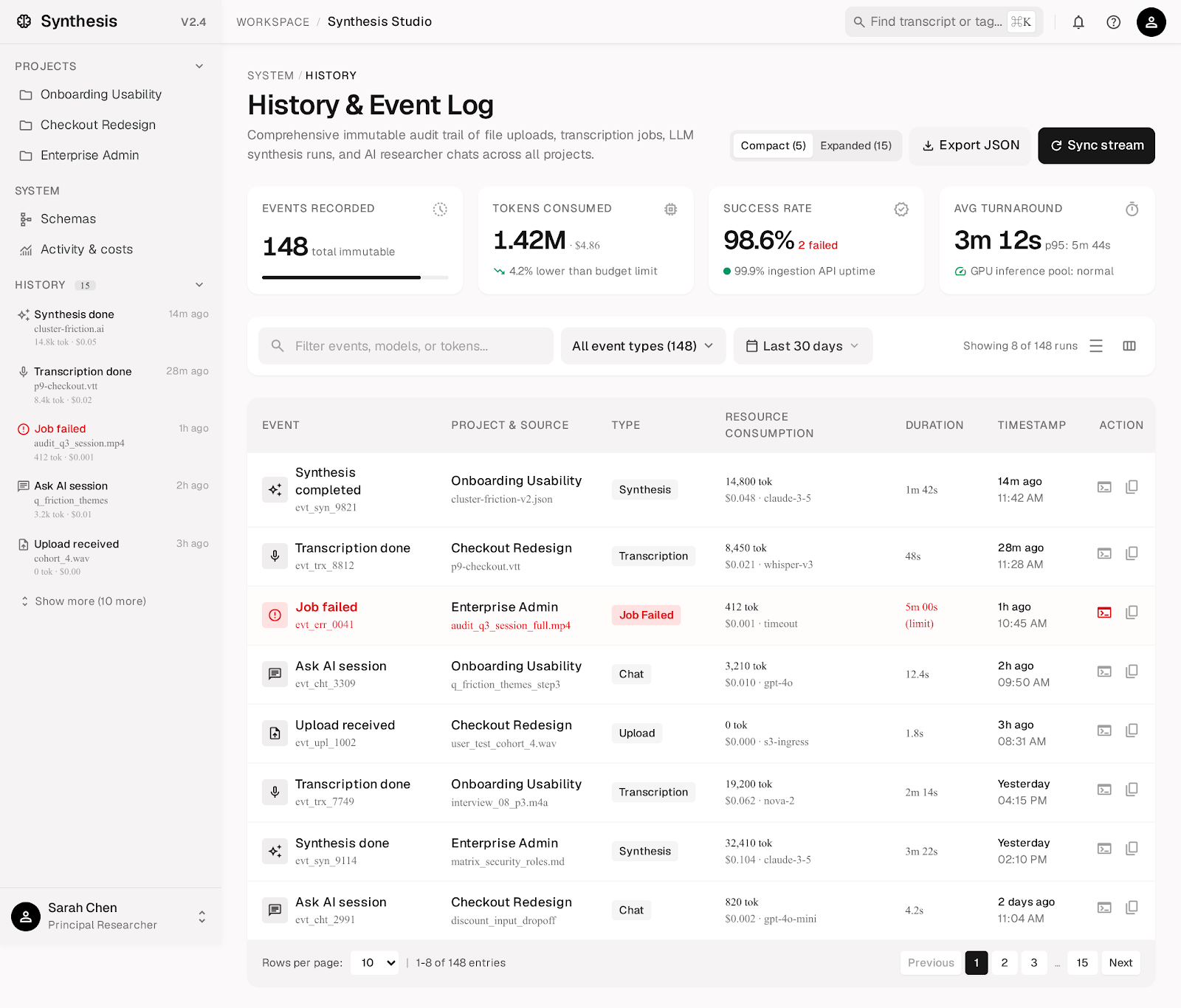Copy the Synthesis done evt_syn_9114 entry

tap(1132, 849)
